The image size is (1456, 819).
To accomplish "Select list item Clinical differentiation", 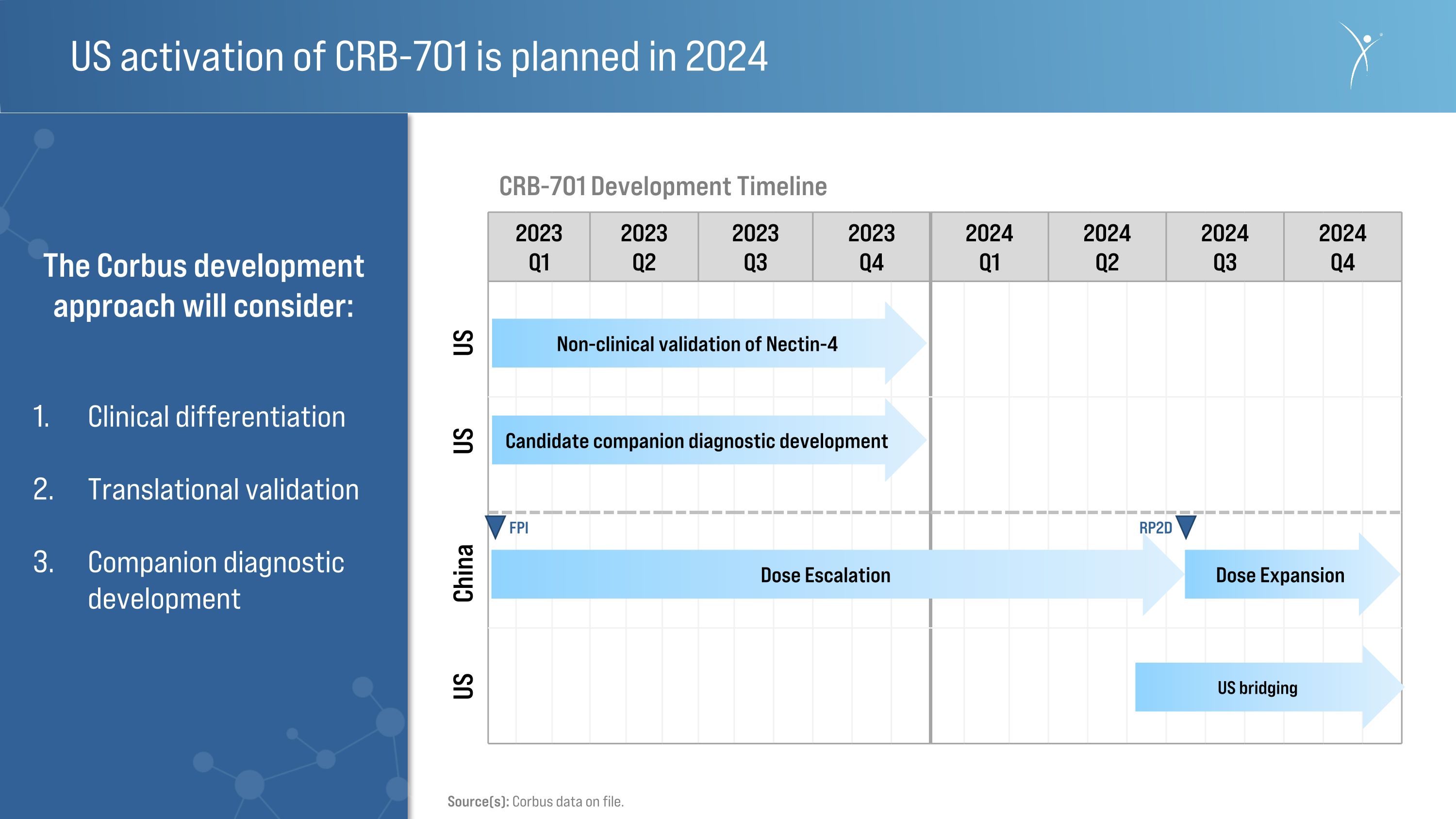I will [189, 417].
